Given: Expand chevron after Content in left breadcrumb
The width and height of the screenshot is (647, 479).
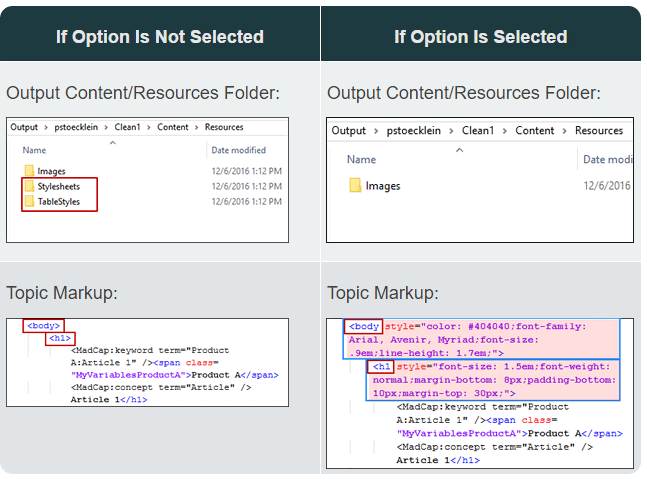Looking at the screenshot, I should tap(196, 127).
